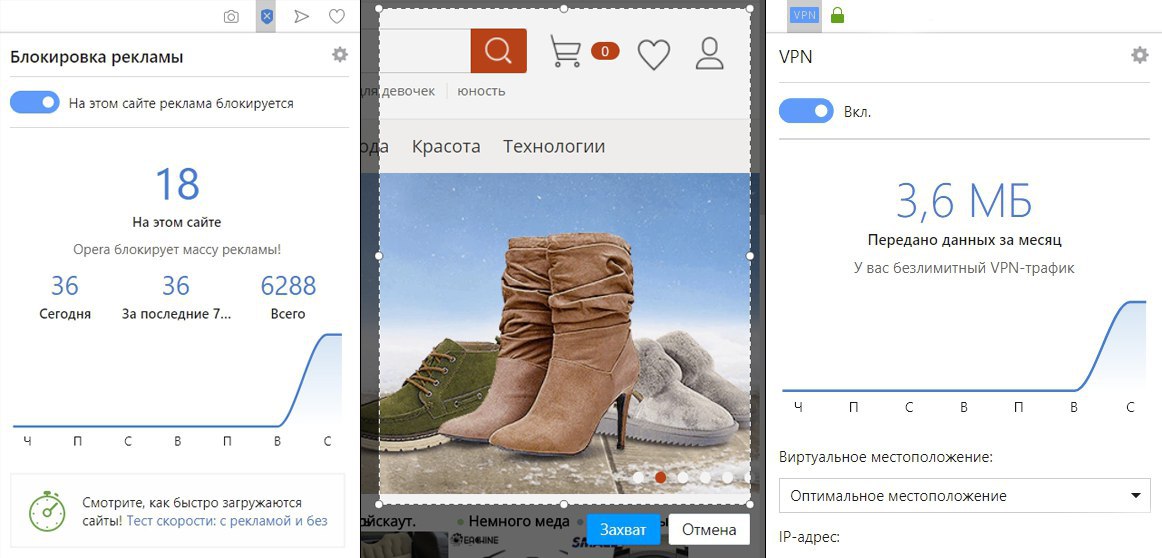Open ad blocking settings gear

point(339,55)
